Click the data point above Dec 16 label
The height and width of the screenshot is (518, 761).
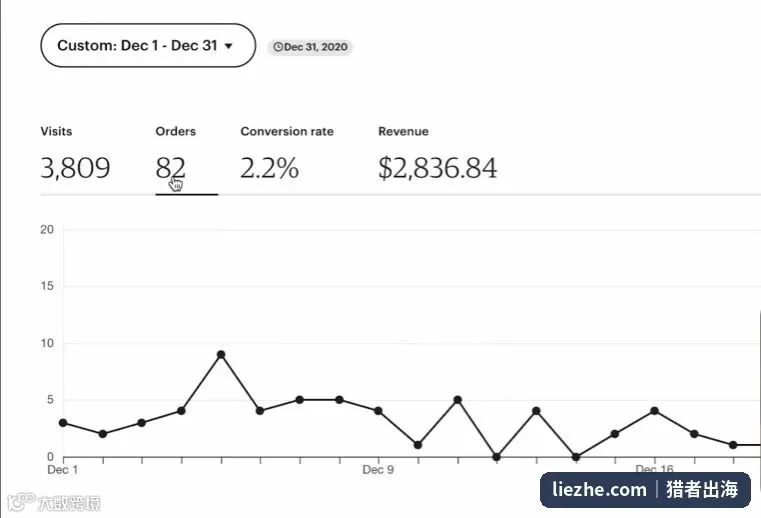(x=654, y=411)
